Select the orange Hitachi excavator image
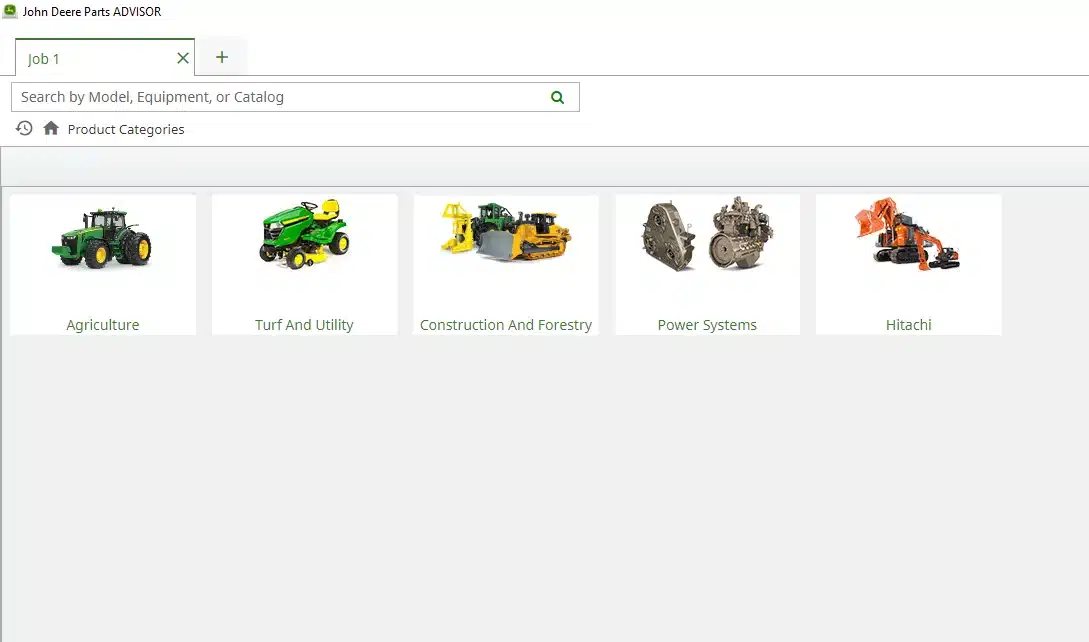Viewport: 1089px width, 642px height. 908,234
